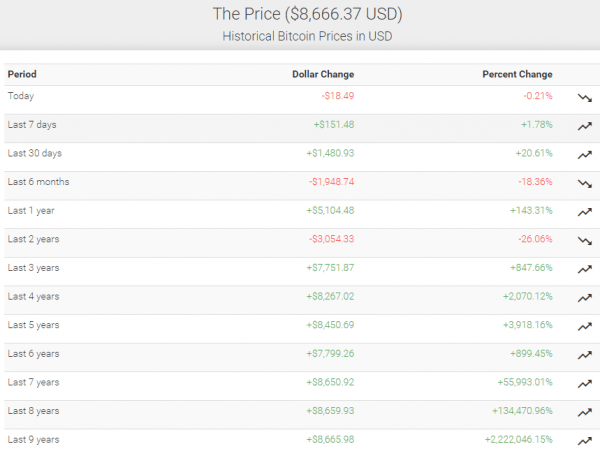Screen dimensions: 600x458
Task: Select the Last 7 years label
Action: (x=33, y=382)
